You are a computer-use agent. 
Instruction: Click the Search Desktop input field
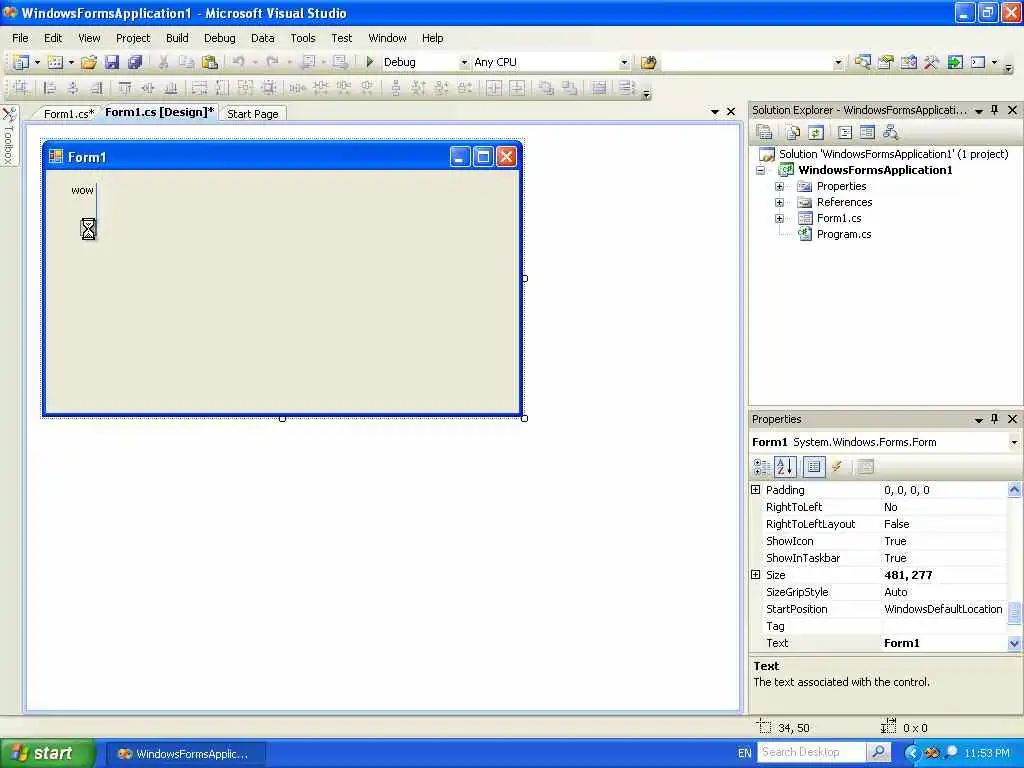pyautogui.click(x=812, y=752)
